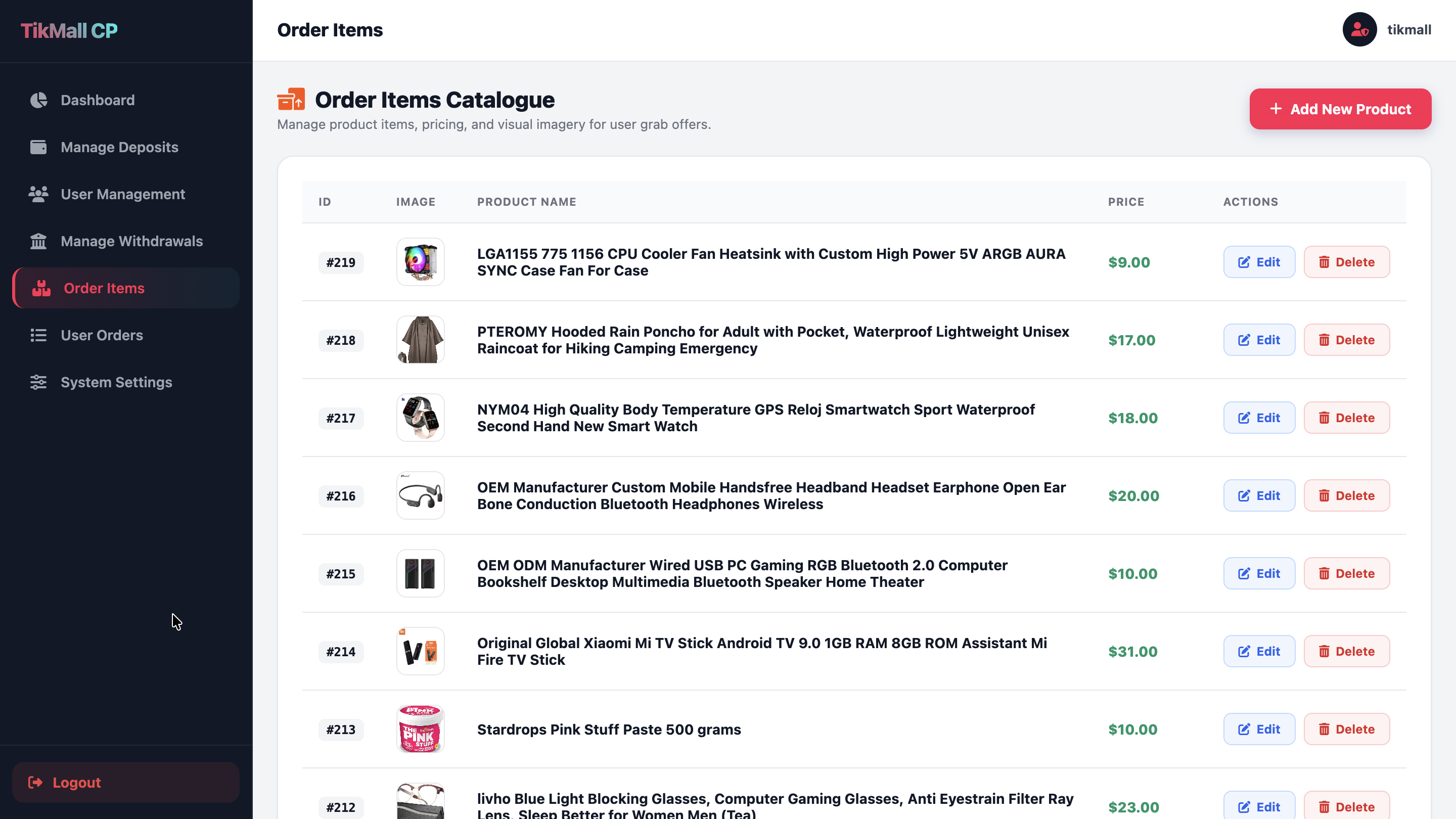1456x819 pixels.
Task: Click the Stardrops Pink Stuff Paste name
Action: pyautogui.click(x=609, y=730)
